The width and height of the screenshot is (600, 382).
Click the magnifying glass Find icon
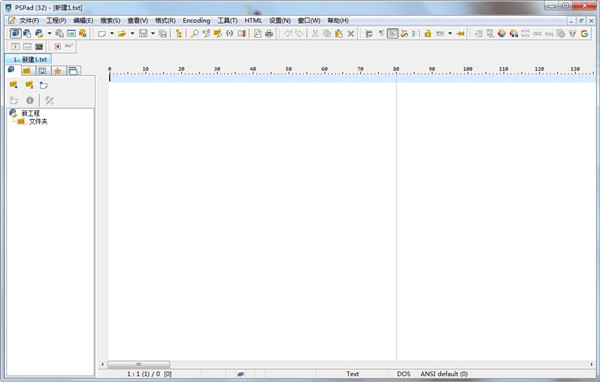(x=195, y=34)
